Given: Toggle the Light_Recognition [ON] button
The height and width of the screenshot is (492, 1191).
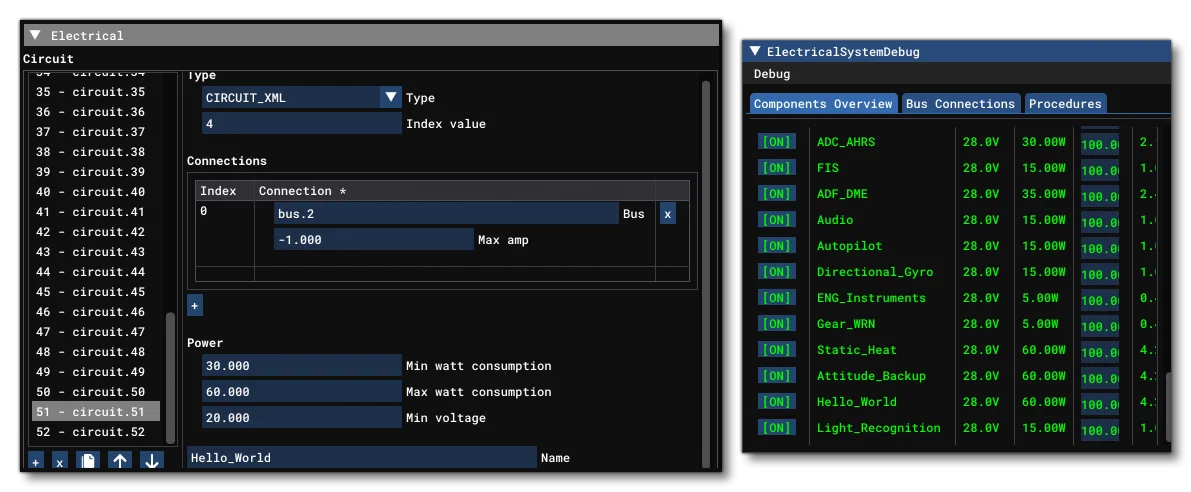Looking at the screenshot, I should tap(776, 428).
